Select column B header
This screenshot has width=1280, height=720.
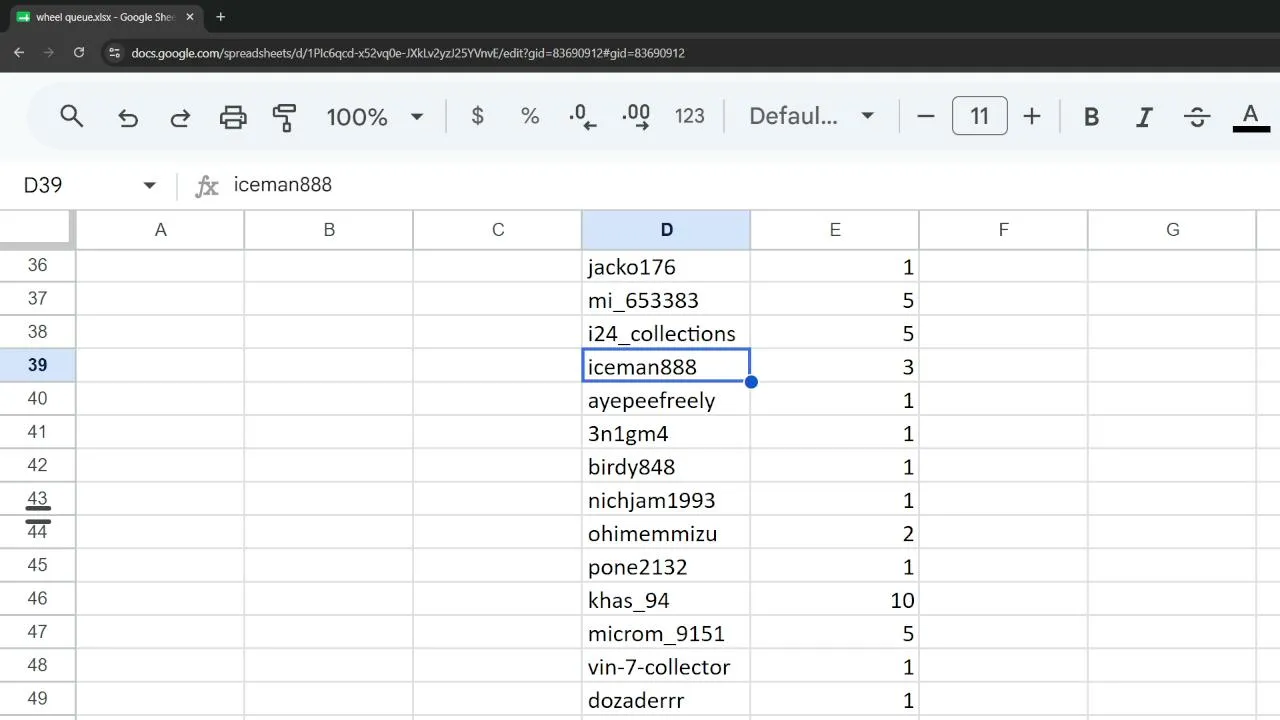click(x=329, y=230)
